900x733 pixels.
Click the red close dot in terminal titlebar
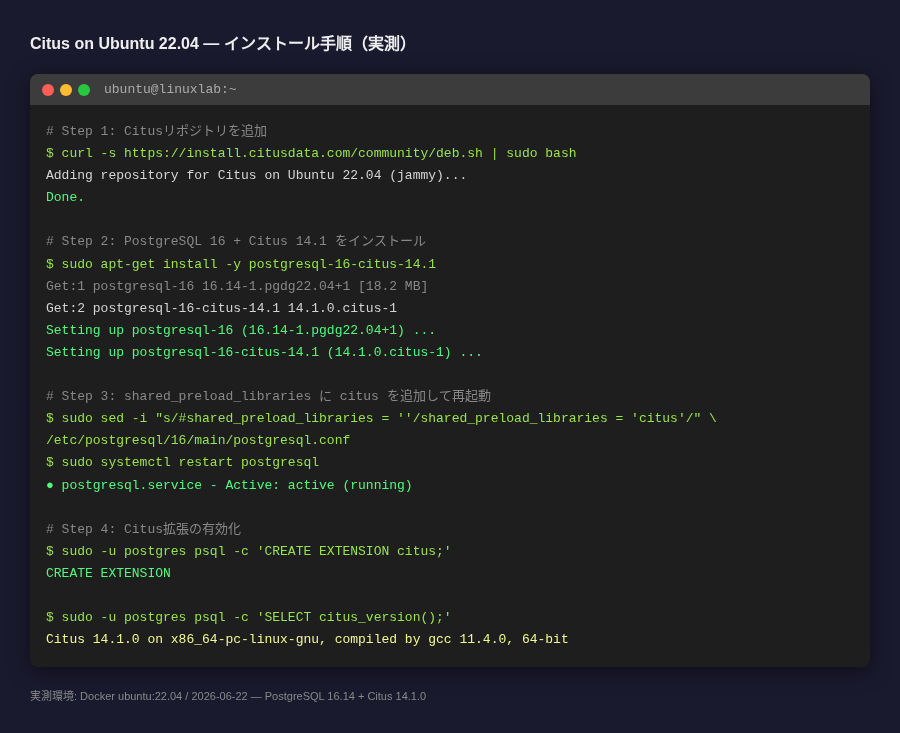(48, 90)
